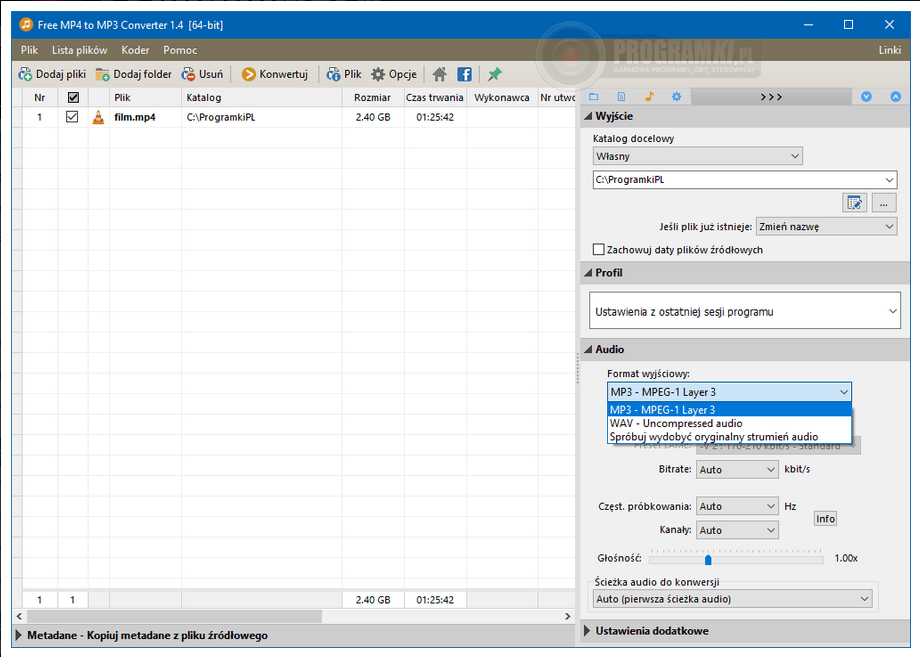This screenshot has width=920, height=657.
Task: Close the Format wyjściowy dropdown combo box
Action: click(x=729, y=392)
